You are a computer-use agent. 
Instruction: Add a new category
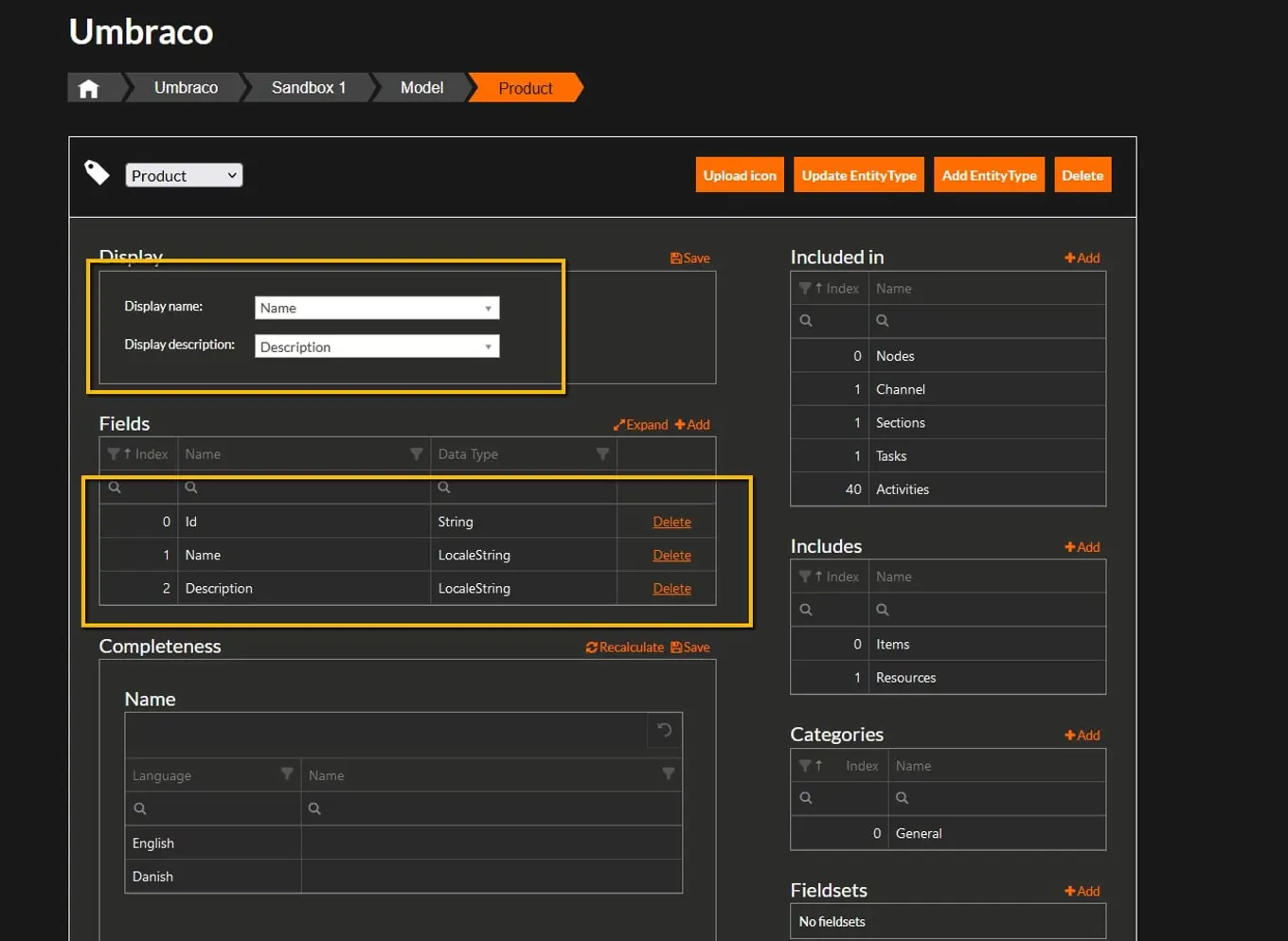click(x=1082, y=736)
